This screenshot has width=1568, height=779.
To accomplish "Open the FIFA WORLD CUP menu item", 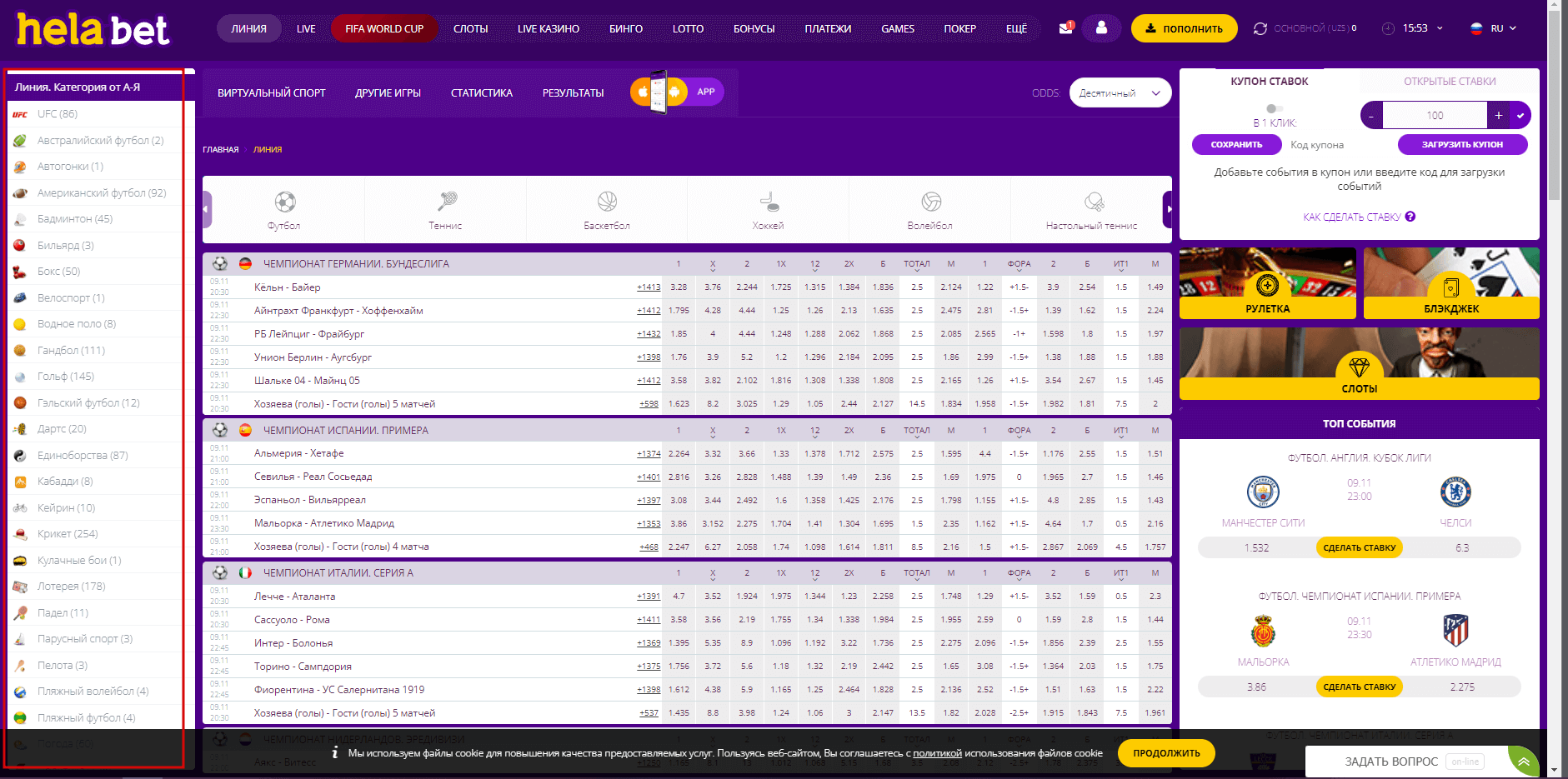I will (384, 28).
